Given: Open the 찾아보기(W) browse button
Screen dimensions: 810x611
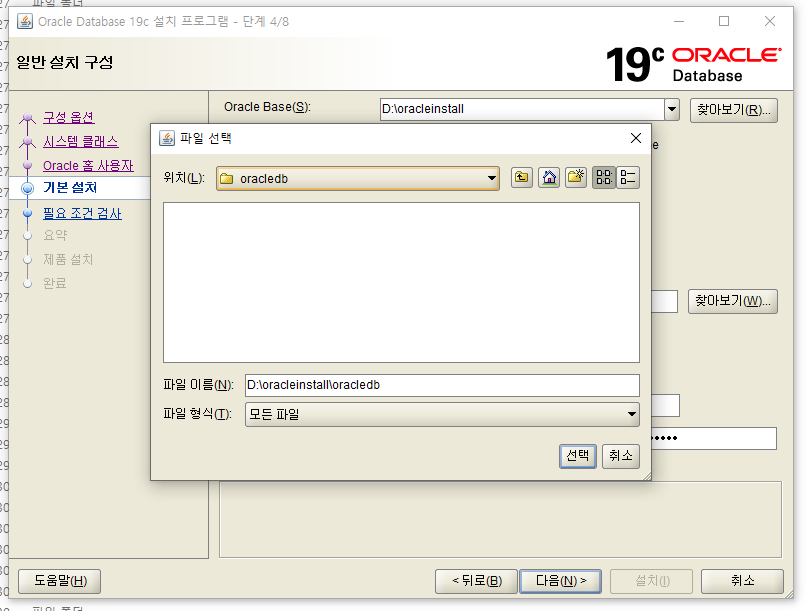Looking at the screenshot, I should (x=733, y=301).
